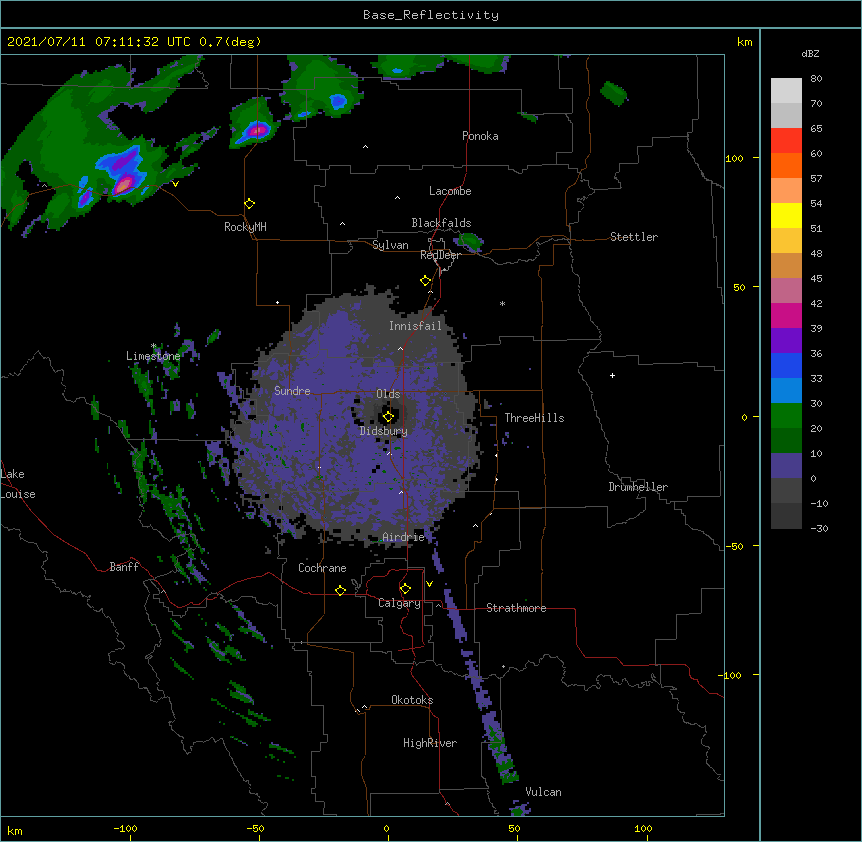This screenshot has height=842, width=862.
Task: Click the asterisk marker above Limestone label
Action: click(154, 346)
